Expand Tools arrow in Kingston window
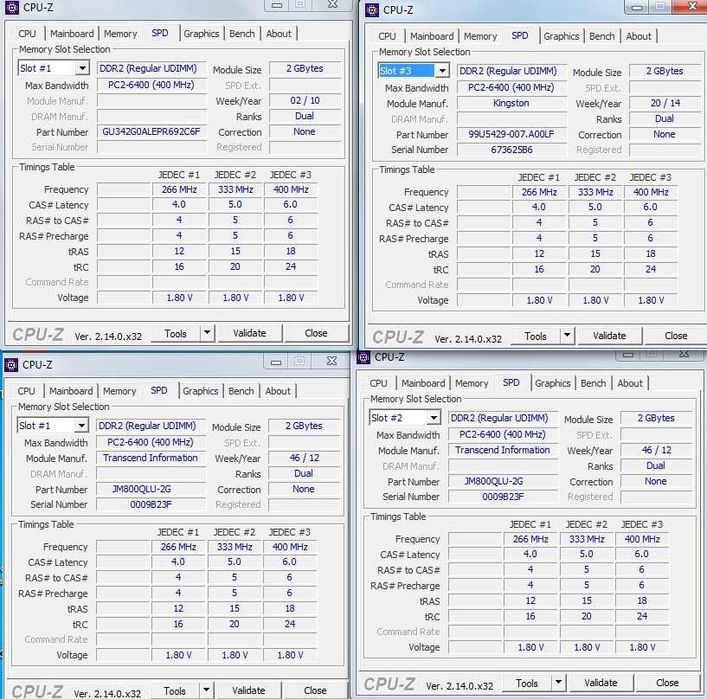 [x=567, y=336]
